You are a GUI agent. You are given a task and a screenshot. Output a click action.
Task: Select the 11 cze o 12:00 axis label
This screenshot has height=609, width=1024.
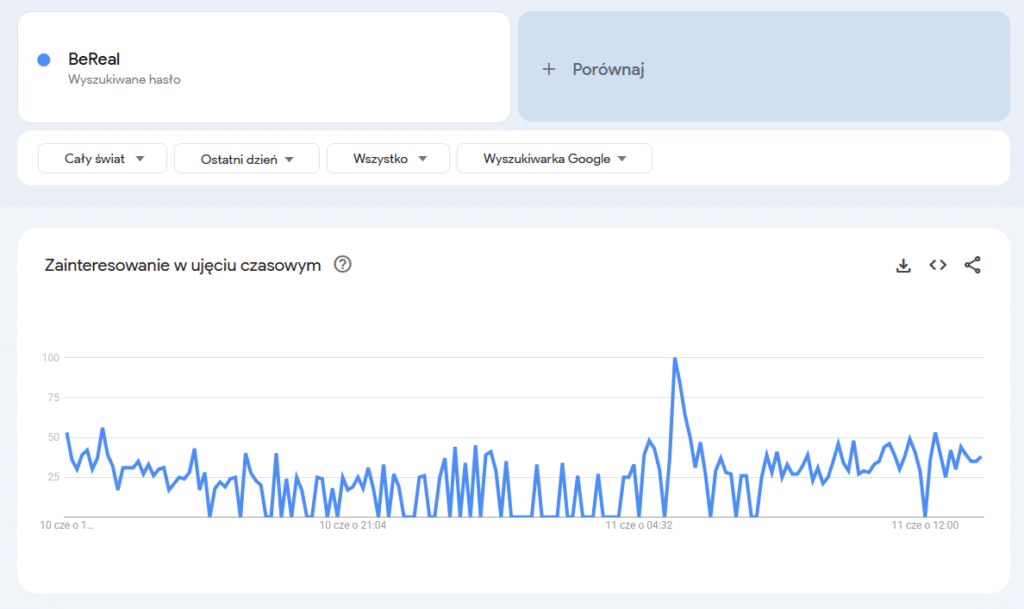[924, 524]
